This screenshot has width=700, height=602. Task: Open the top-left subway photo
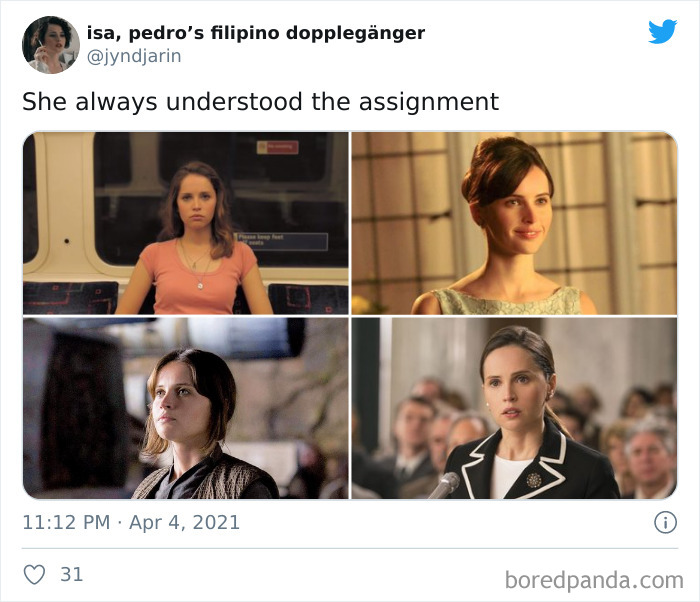pos(186,223)
